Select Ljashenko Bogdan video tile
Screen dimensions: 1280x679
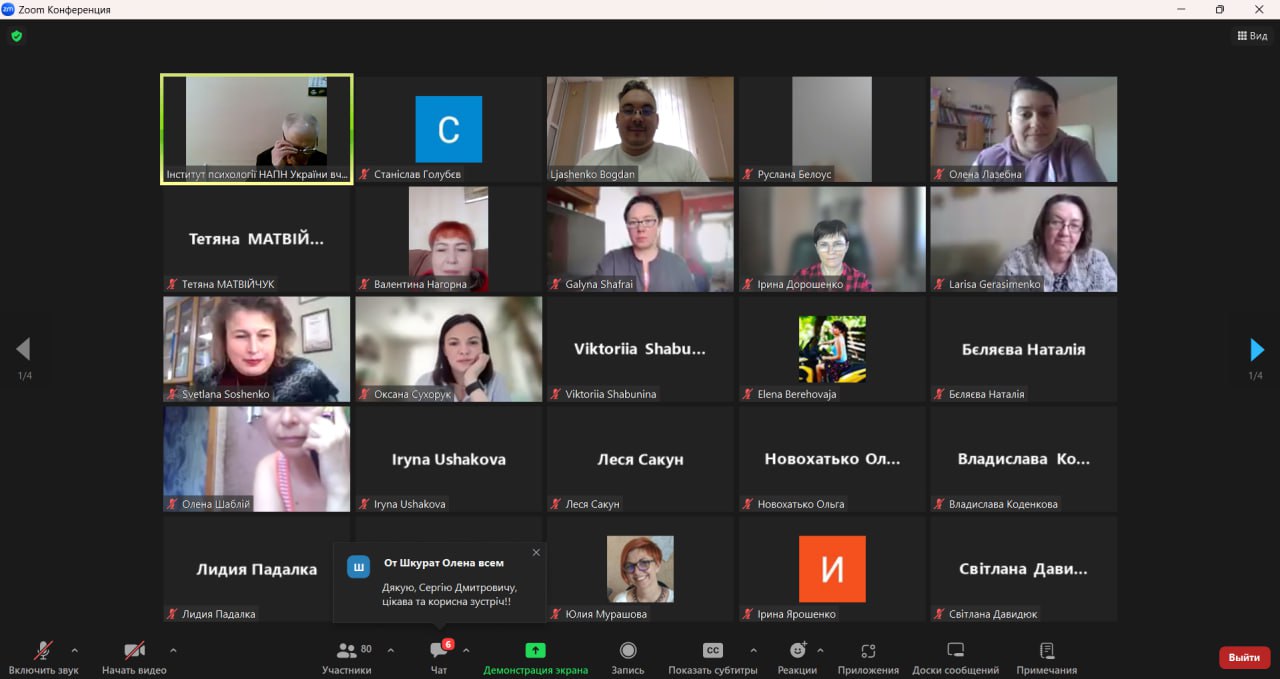[x=640, y=129]
